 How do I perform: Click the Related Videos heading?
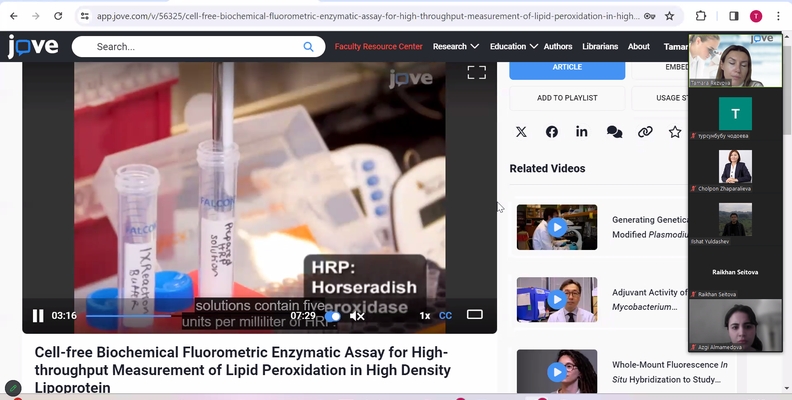(547, 169)
